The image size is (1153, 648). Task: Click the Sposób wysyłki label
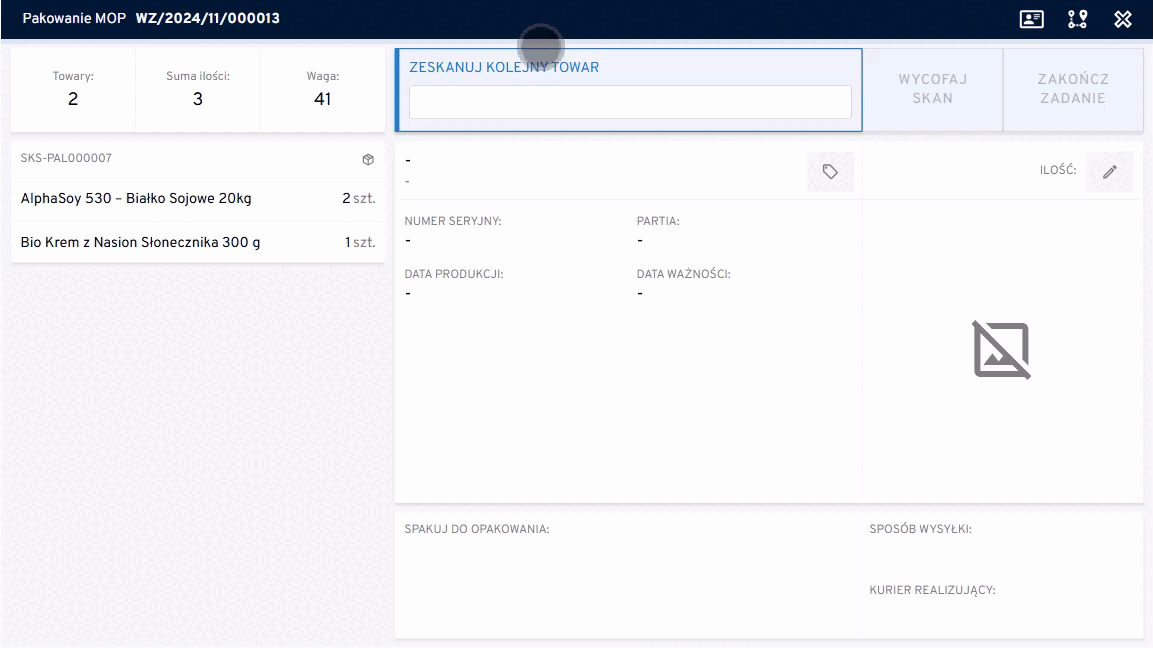tap(920, 529)
